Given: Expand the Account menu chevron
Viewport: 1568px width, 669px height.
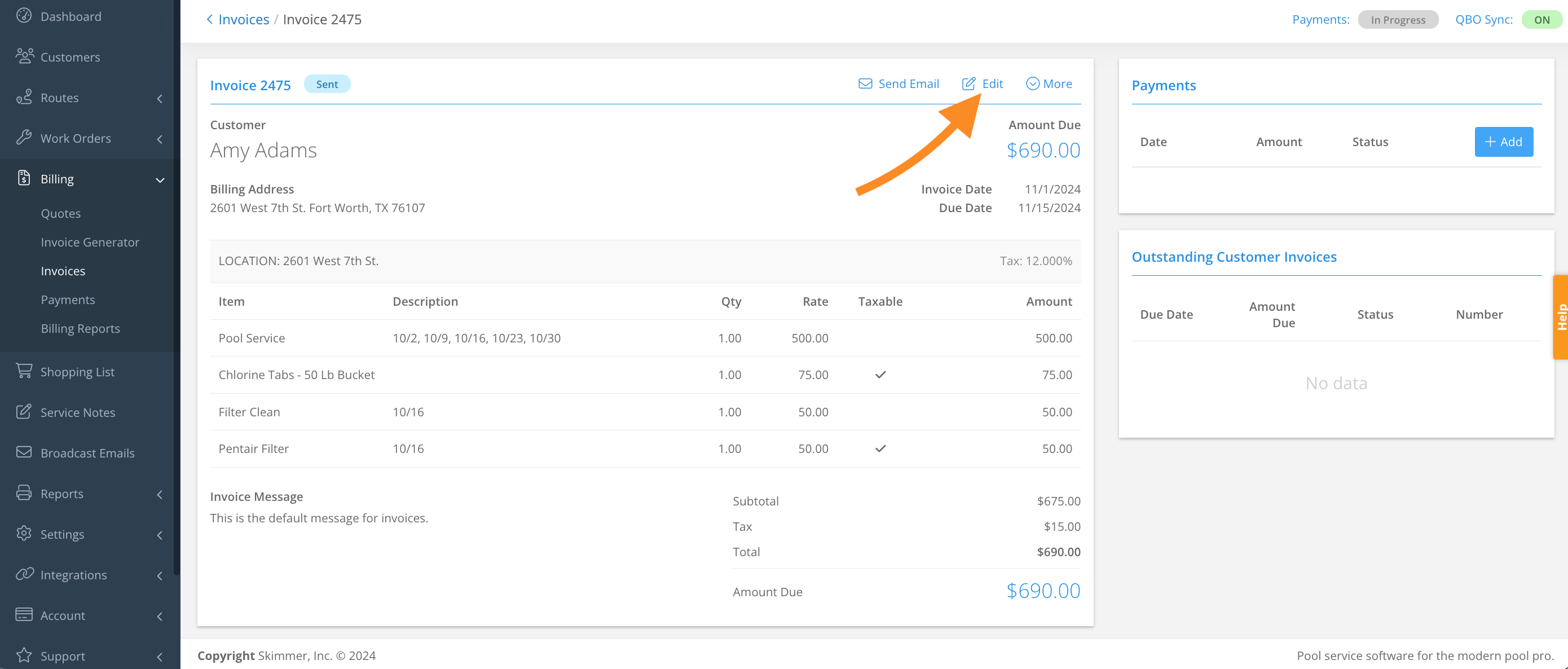Looking at the screenshot, I should (160, 616).
